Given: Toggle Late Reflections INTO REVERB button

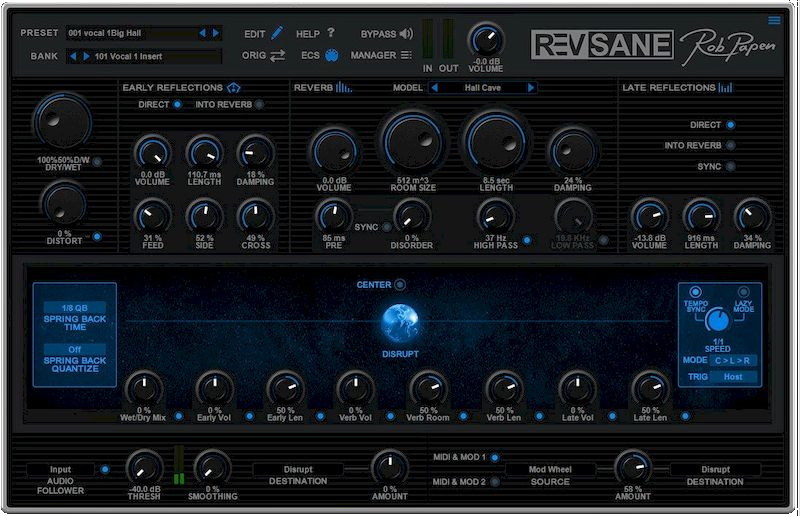Looking at the screenshot, I should tap(731, 145).
